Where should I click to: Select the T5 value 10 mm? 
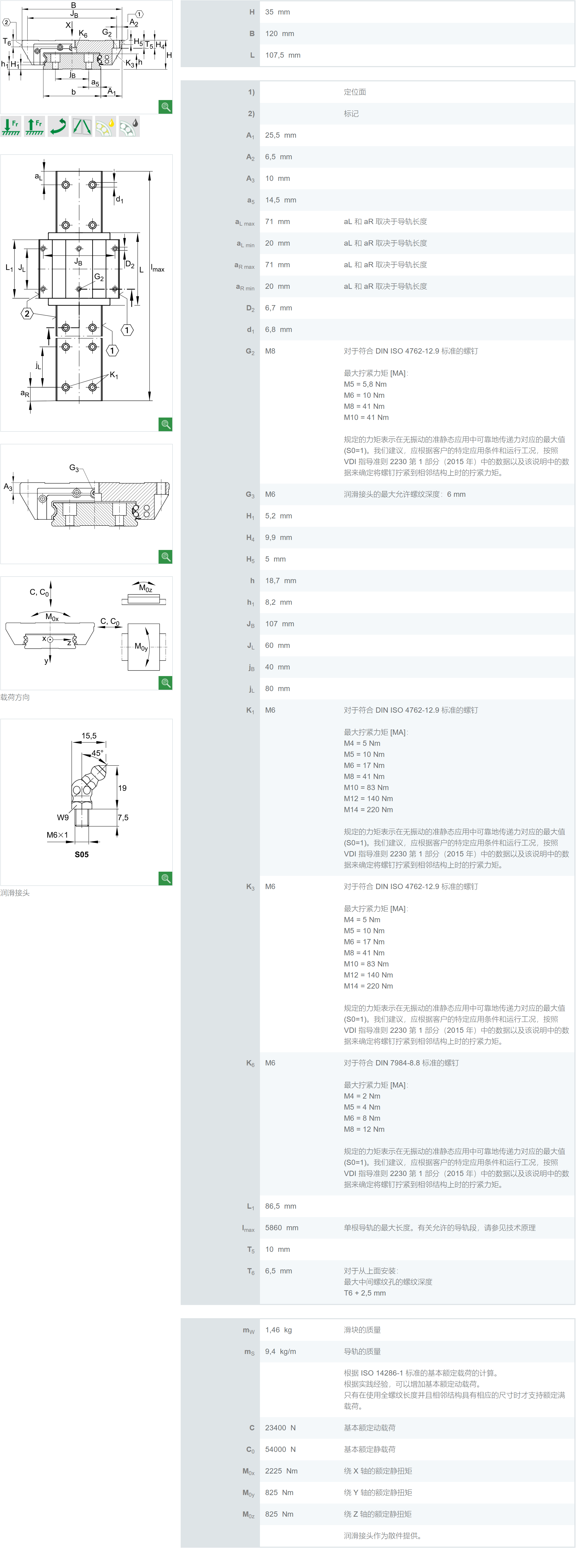point(278,1250)
